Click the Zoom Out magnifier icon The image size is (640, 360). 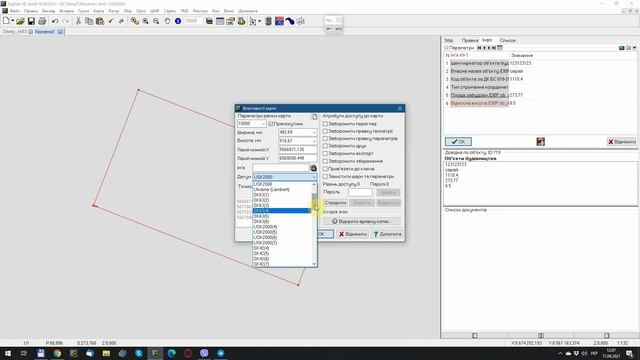[156, 21]
